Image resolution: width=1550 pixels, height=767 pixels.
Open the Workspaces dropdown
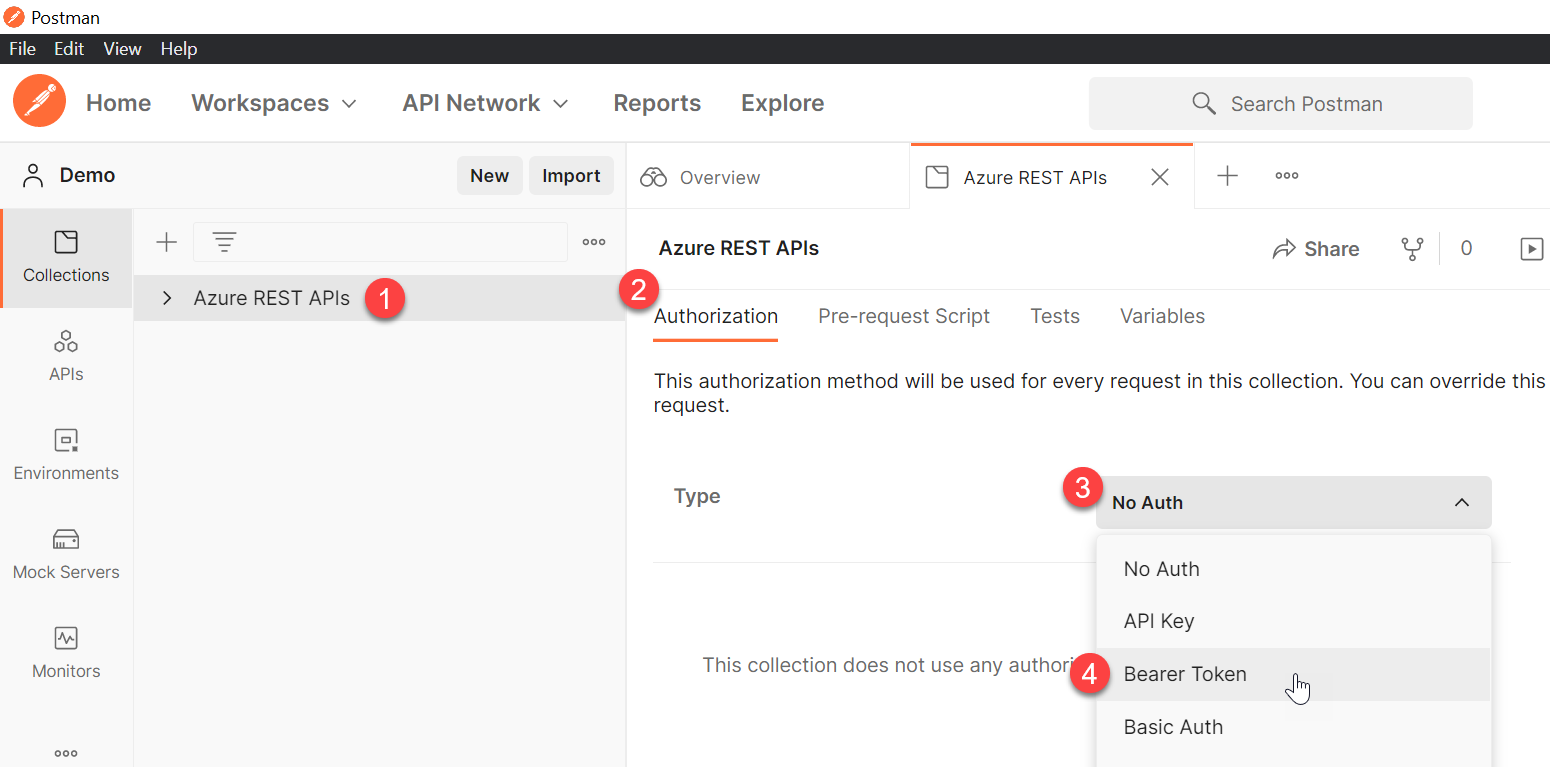pyautogui.click(x=274, y=103)
